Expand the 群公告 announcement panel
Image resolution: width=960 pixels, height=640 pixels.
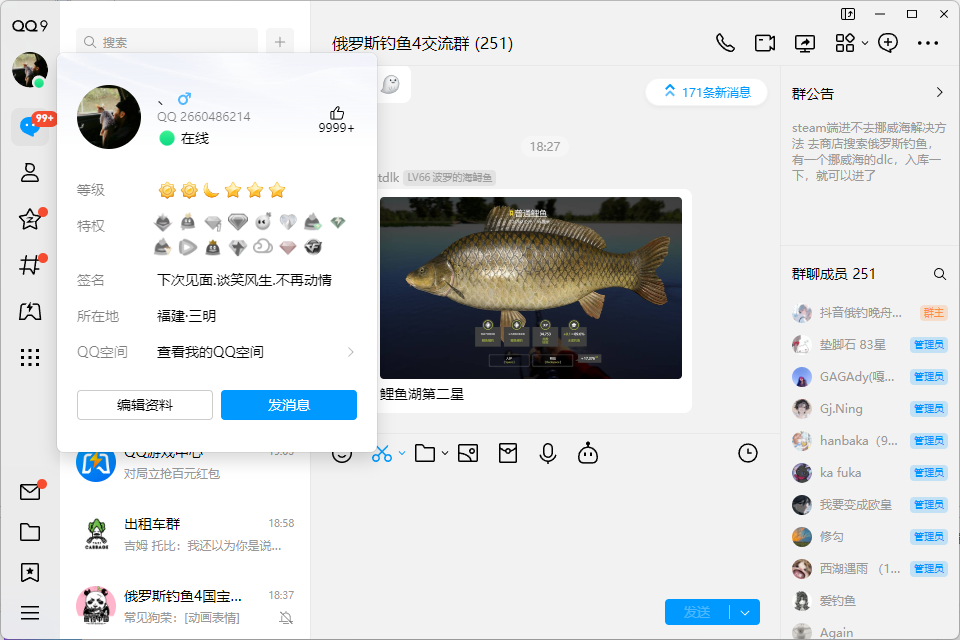coord(939,92)
